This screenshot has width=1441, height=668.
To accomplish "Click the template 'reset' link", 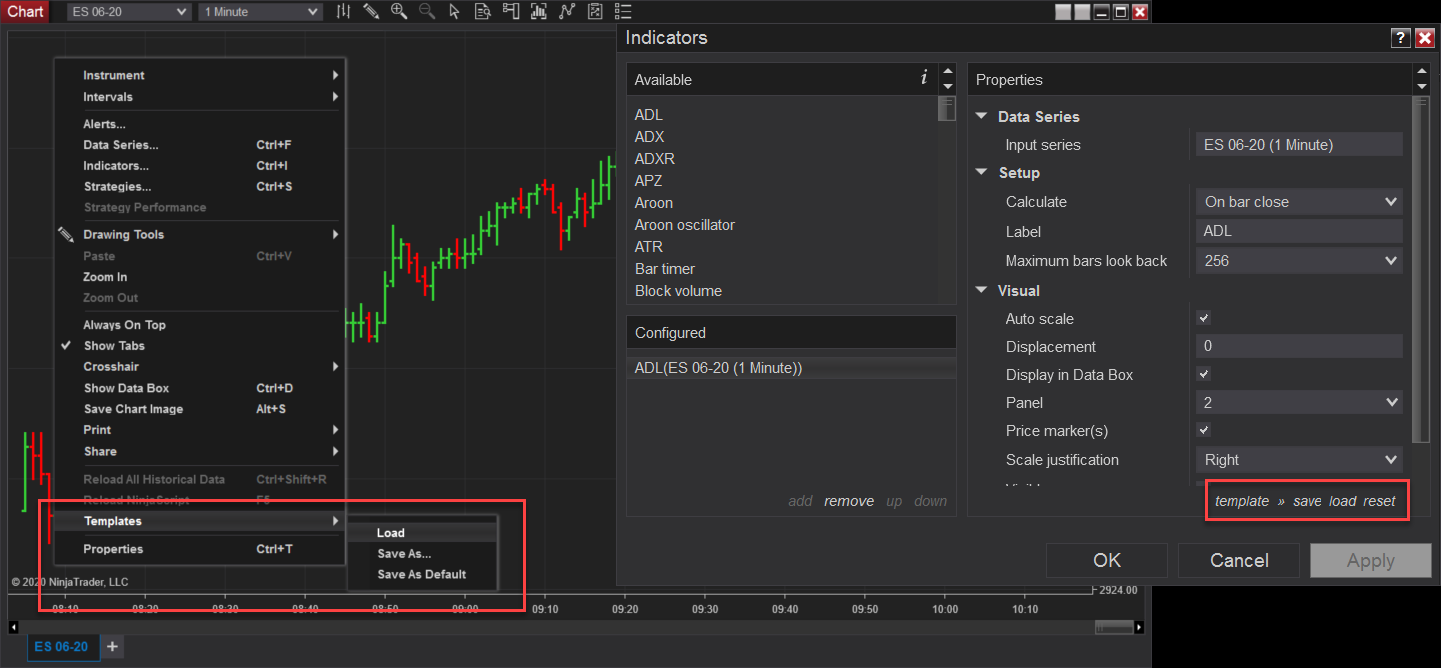I will tap(1379, 501).
